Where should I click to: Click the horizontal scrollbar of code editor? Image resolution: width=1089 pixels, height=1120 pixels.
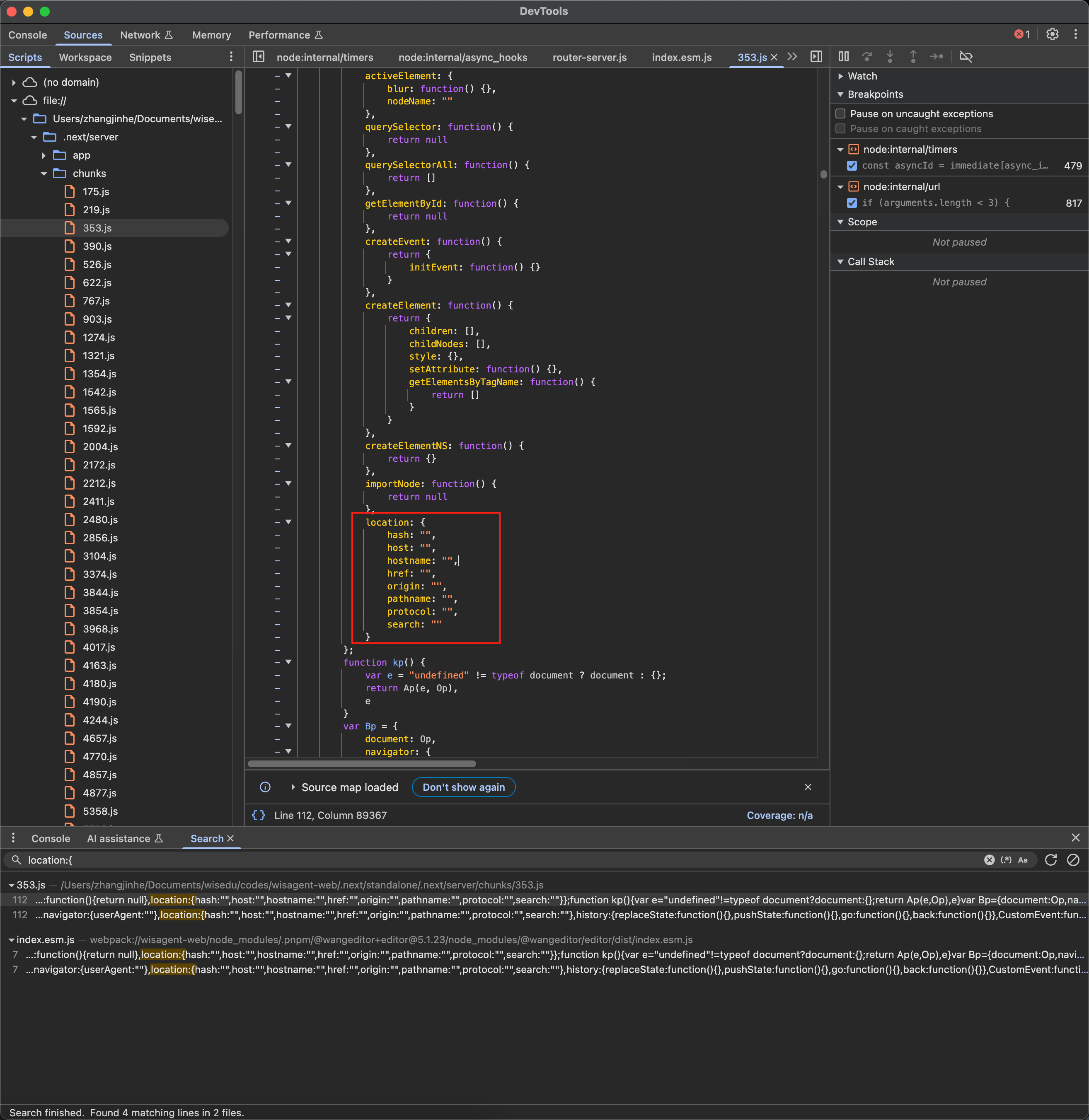[361, 764]
